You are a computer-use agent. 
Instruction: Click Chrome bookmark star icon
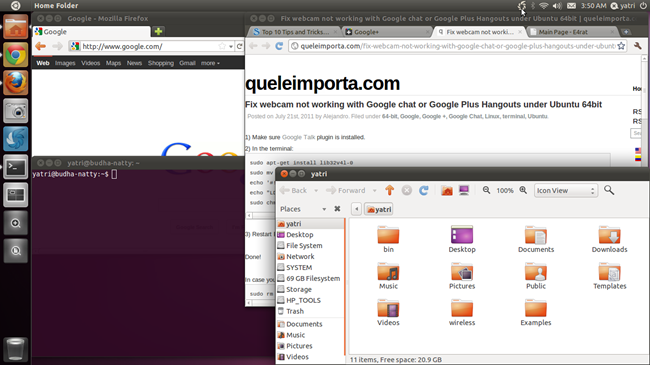621,46
